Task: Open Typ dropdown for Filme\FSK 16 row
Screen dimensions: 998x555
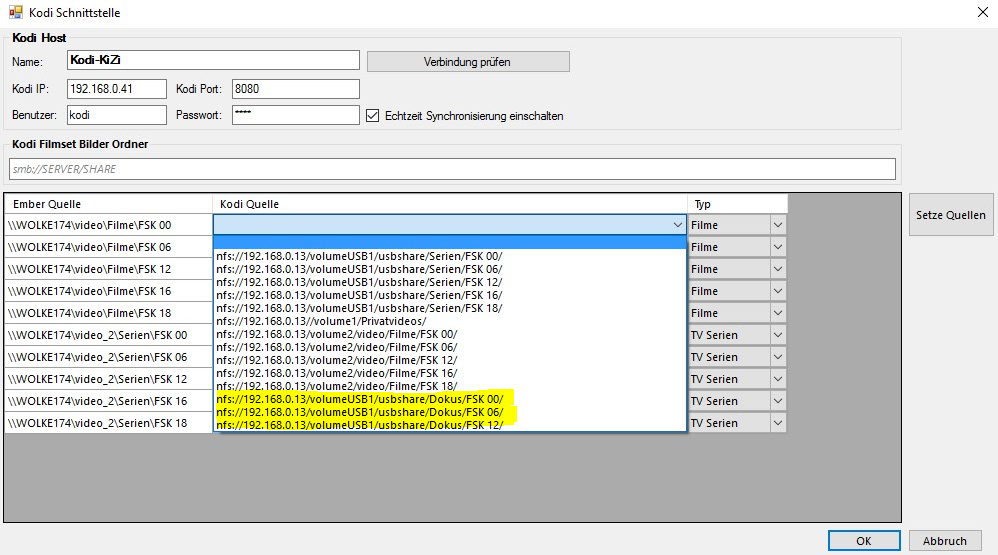Action: point(777,291)
